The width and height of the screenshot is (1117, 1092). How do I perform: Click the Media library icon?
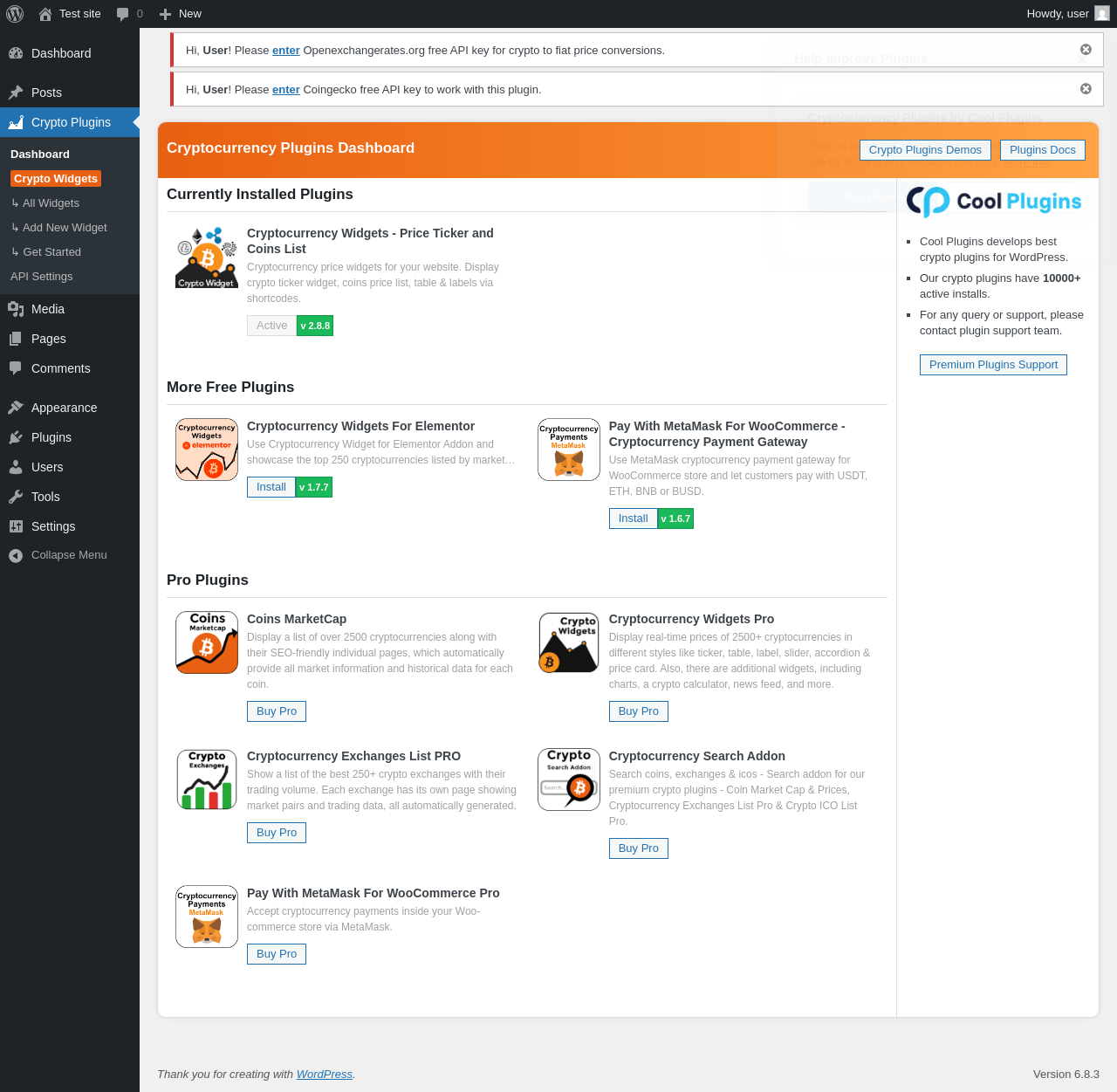[x=16, y=309]
